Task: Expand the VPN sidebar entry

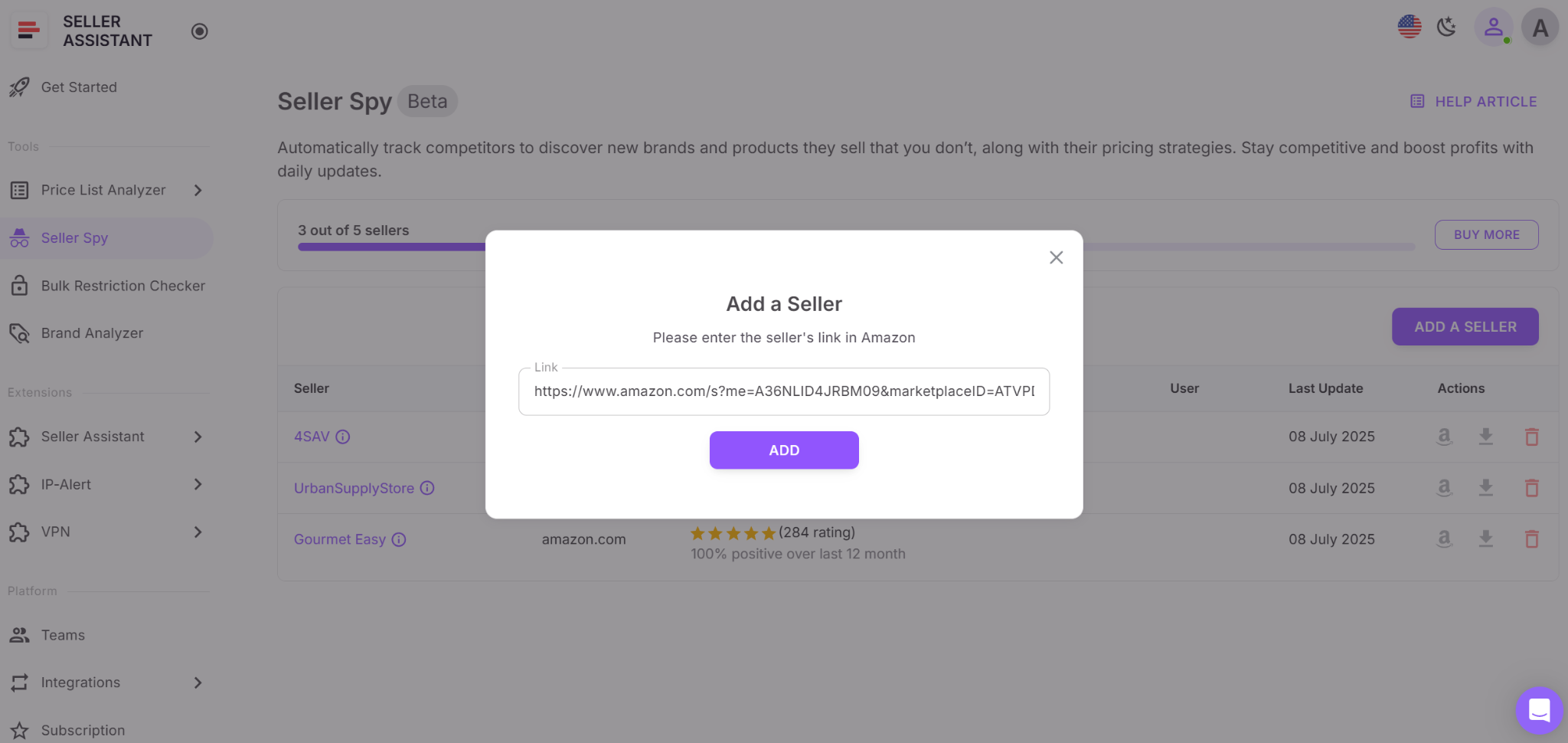Action: click(x=198, y=532)
